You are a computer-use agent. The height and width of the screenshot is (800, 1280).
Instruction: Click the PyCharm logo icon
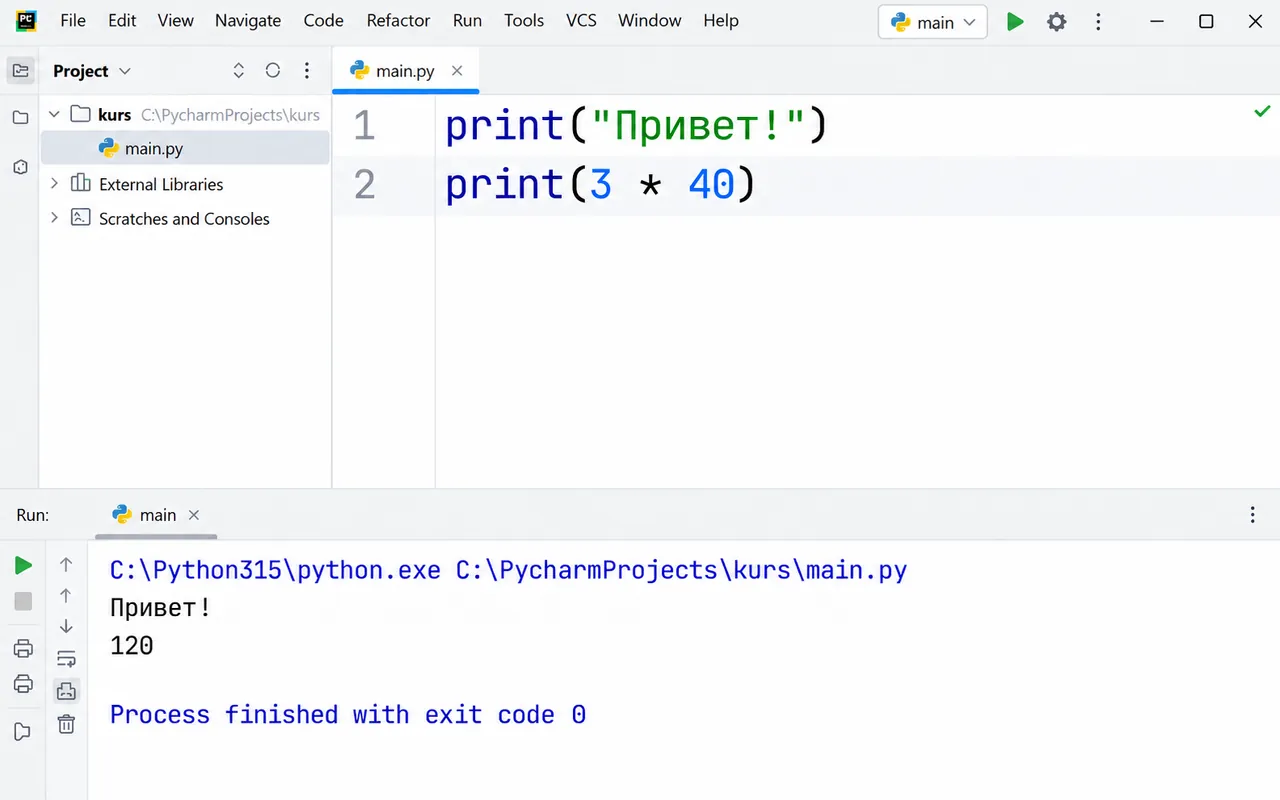26,20
